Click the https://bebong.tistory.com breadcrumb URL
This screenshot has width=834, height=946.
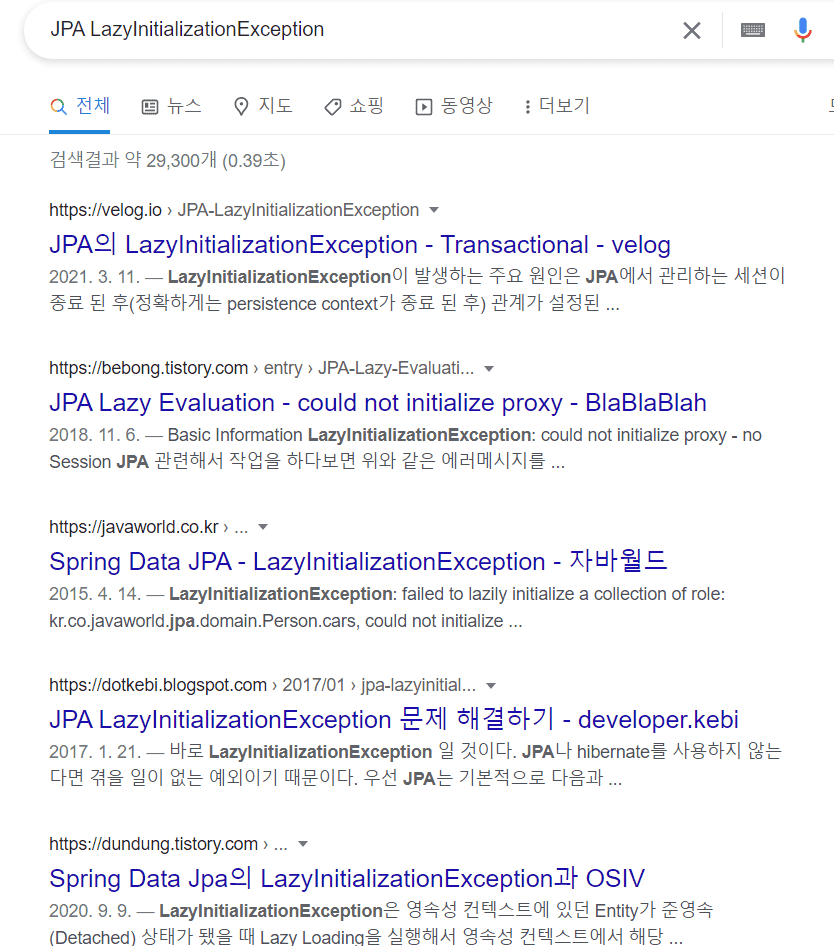click(148, 368)
